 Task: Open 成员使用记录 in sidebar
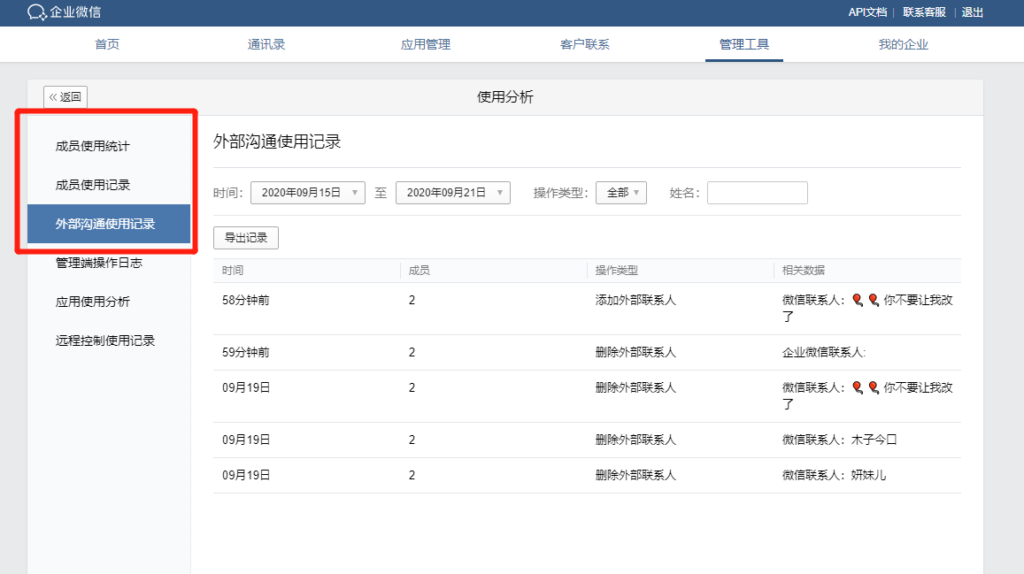pos(93,185)
